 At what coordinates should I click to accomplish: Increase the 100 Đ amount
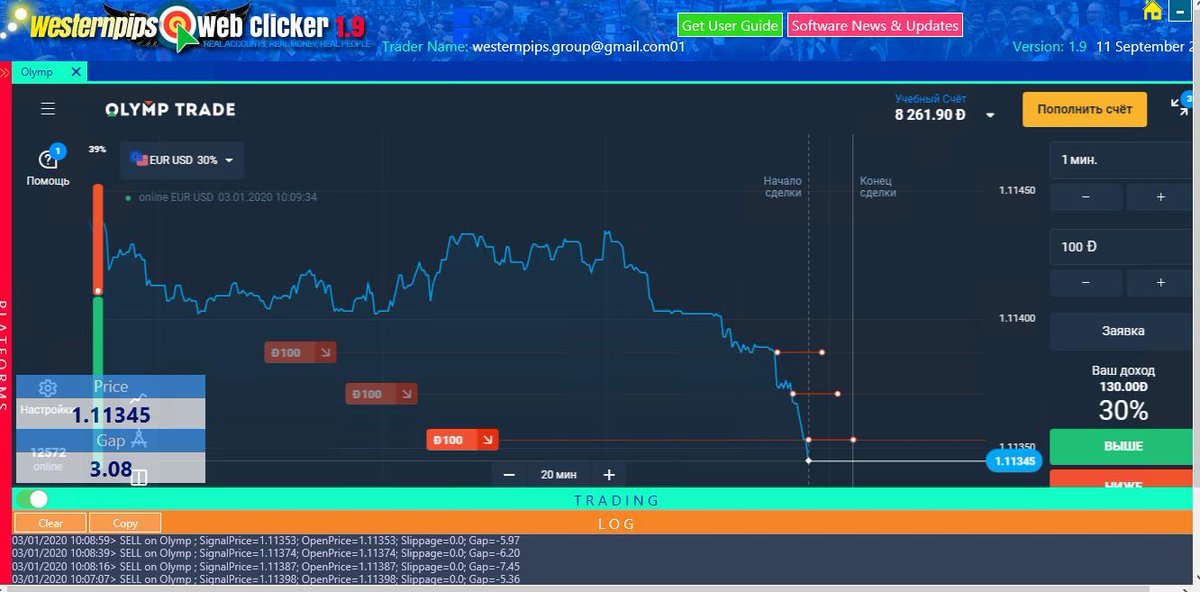tap(1160, 283)
